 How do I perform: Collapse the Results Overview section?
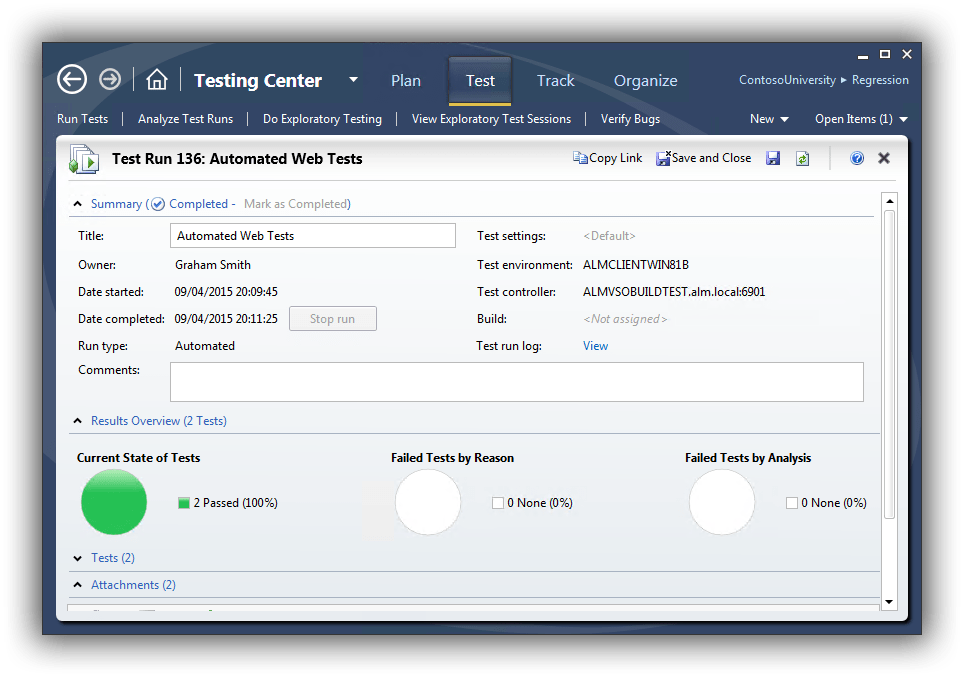77,421
